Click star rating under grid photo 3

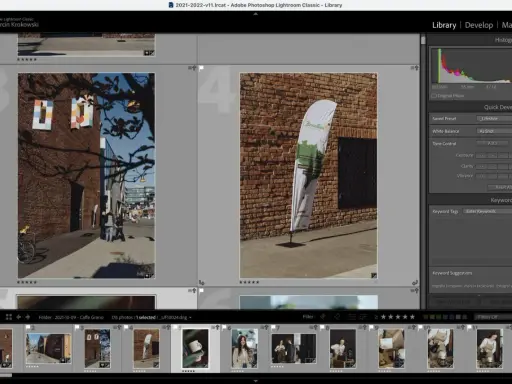27,282
